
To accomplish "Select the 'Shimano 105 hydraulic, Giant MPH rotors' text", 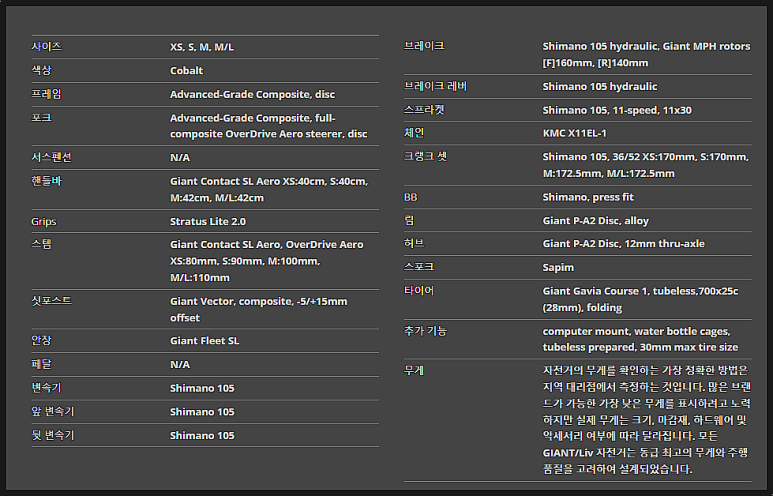I will 646,54.
